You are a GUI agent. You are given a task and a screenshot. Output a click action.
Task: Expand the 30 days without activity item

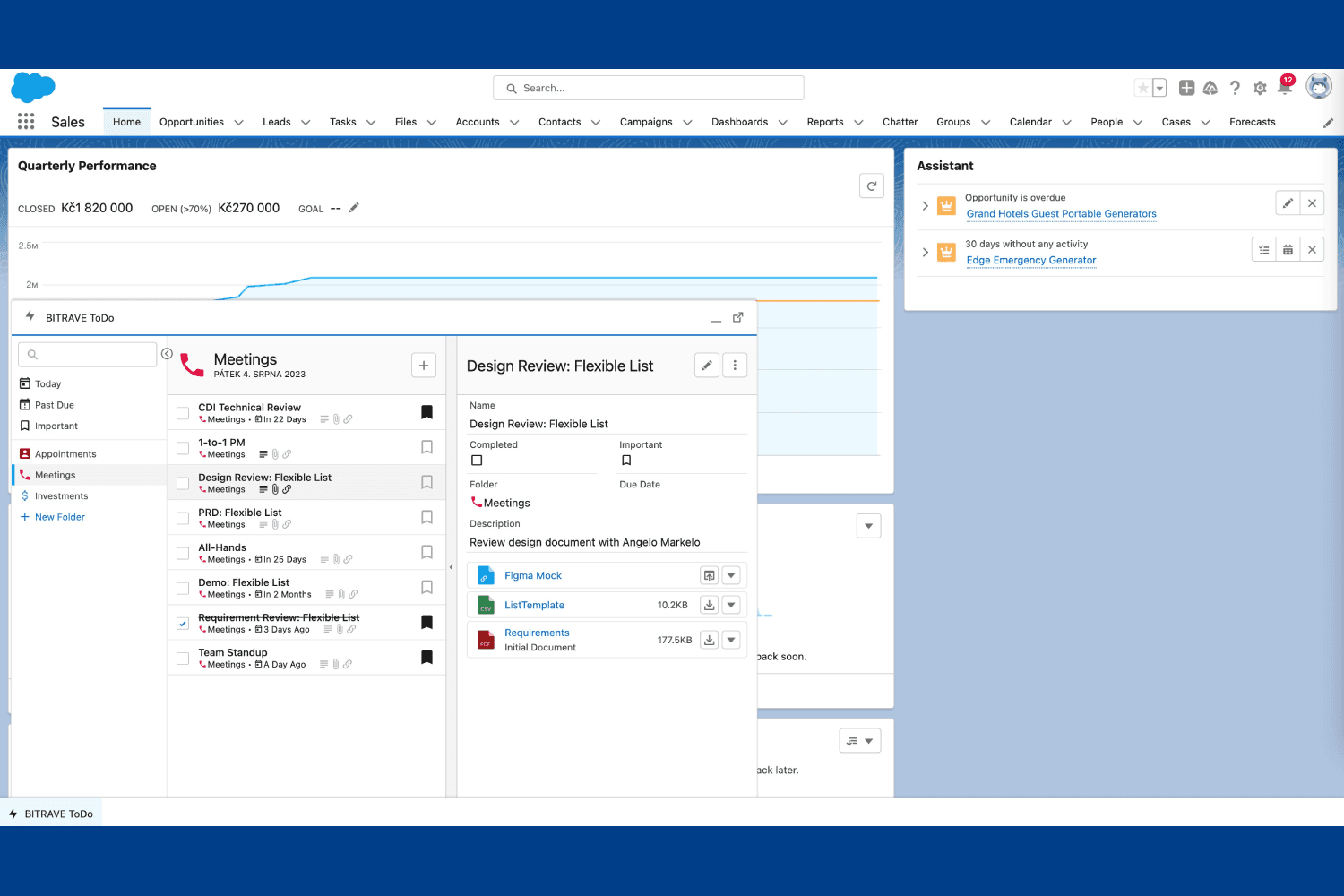[926, 252]
